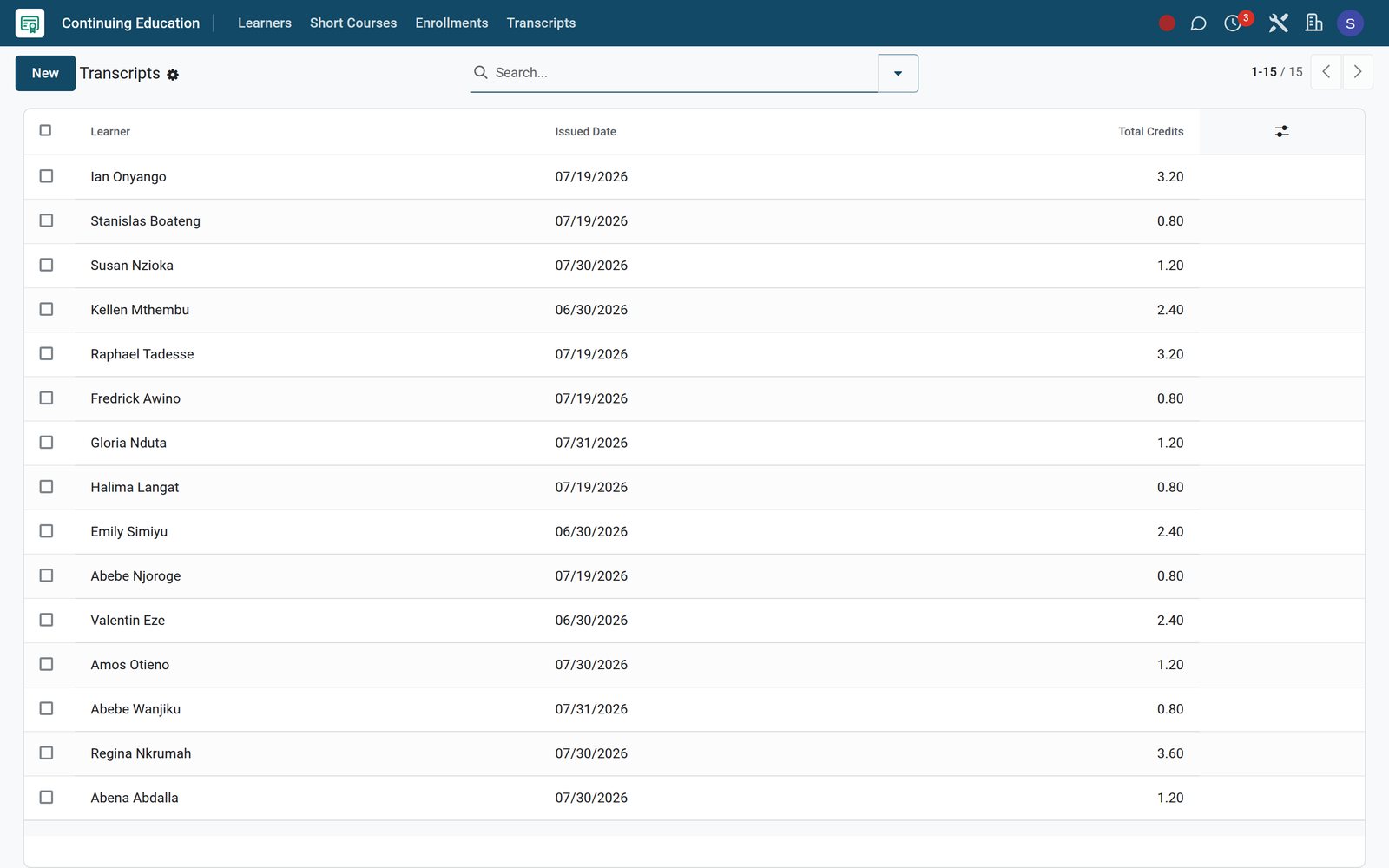Click Halima Langat learner name

click(x=135, y=488)
